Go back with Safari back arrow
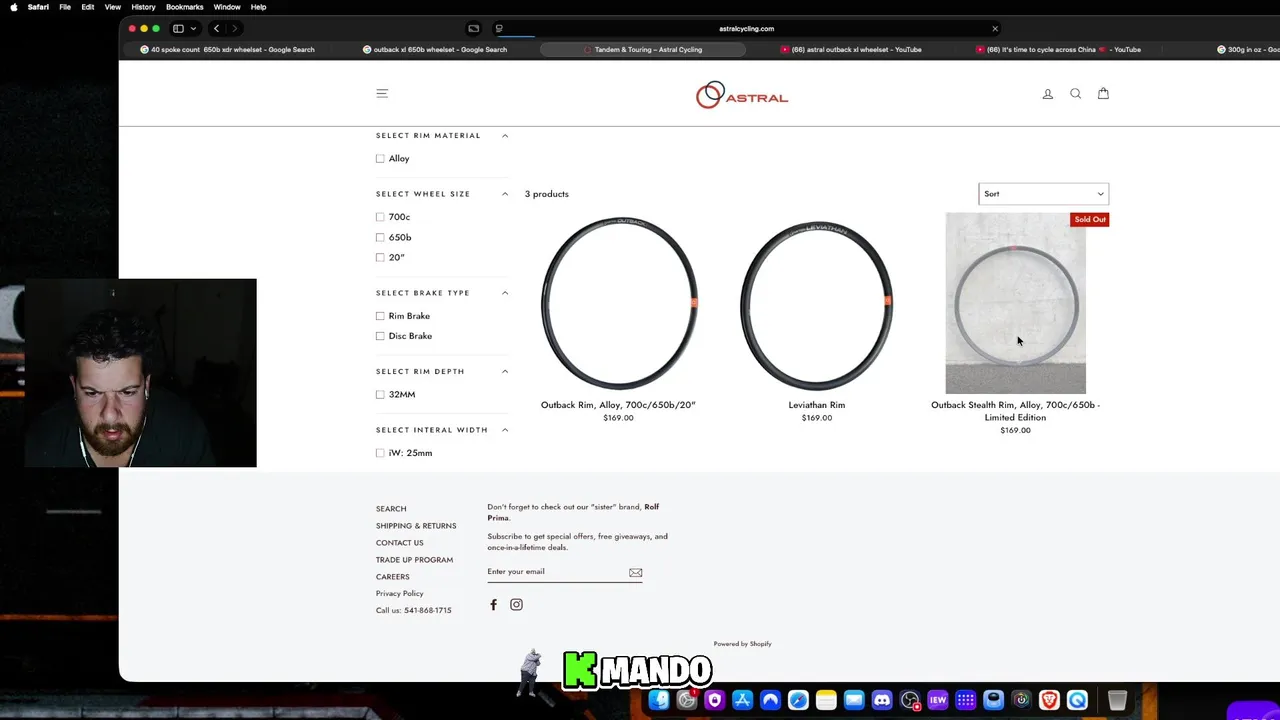 point(216,29)
